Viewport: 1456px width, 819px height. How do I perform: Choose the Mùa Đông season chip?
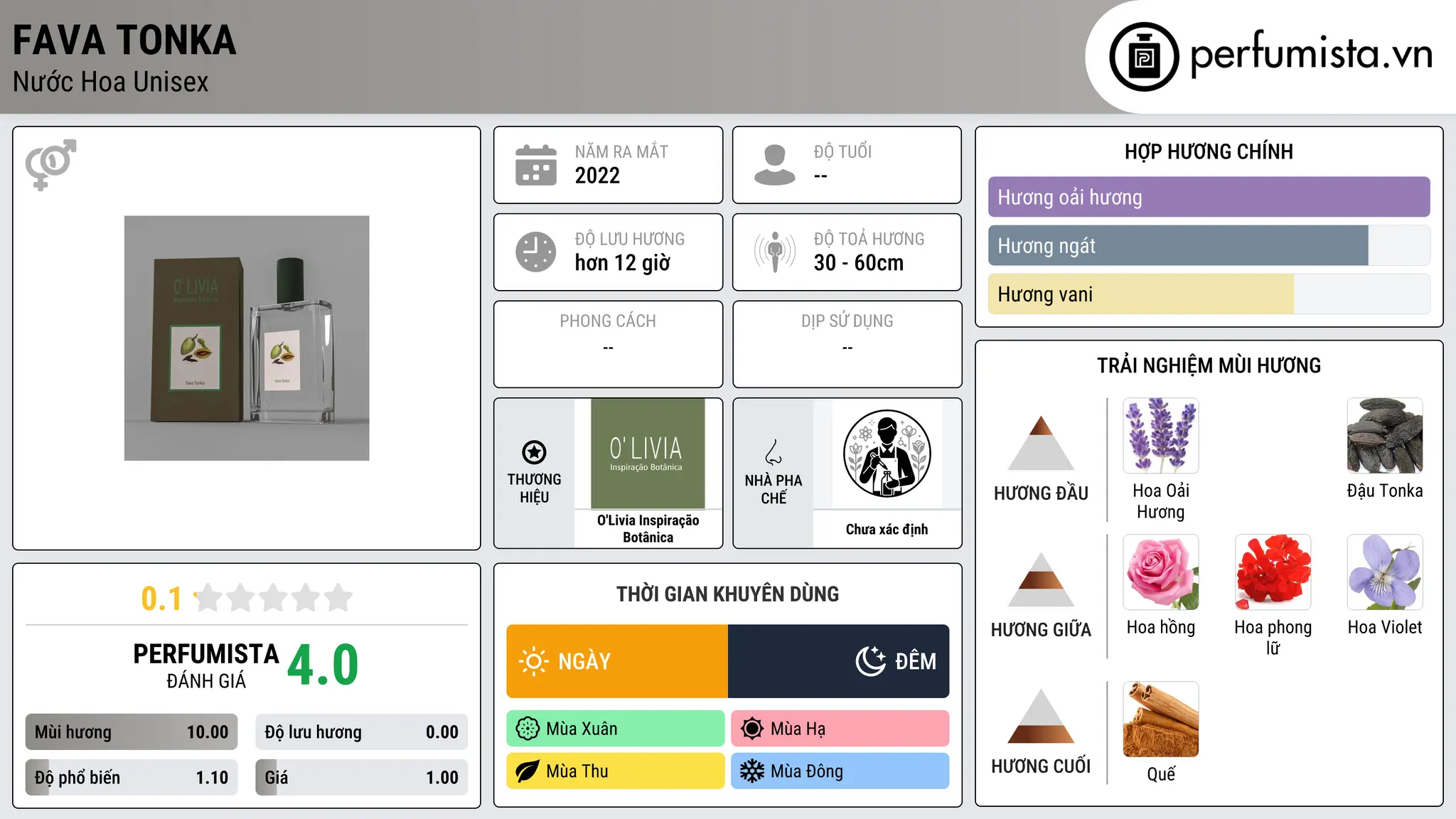click(840, 771)
